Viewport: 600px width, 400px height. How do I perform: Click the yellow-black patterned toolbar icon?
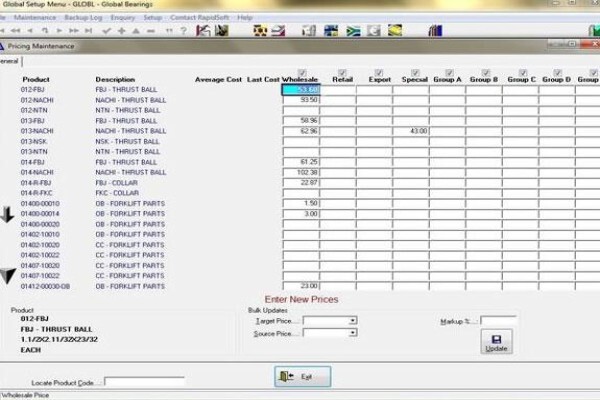(x=260, y=31)
